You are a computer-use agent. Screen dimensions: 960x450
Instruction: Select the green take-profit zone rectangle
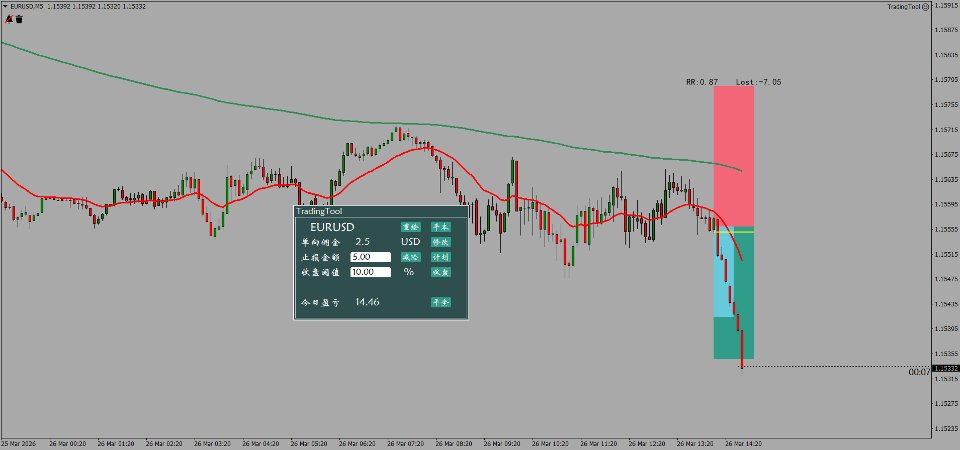744,294
